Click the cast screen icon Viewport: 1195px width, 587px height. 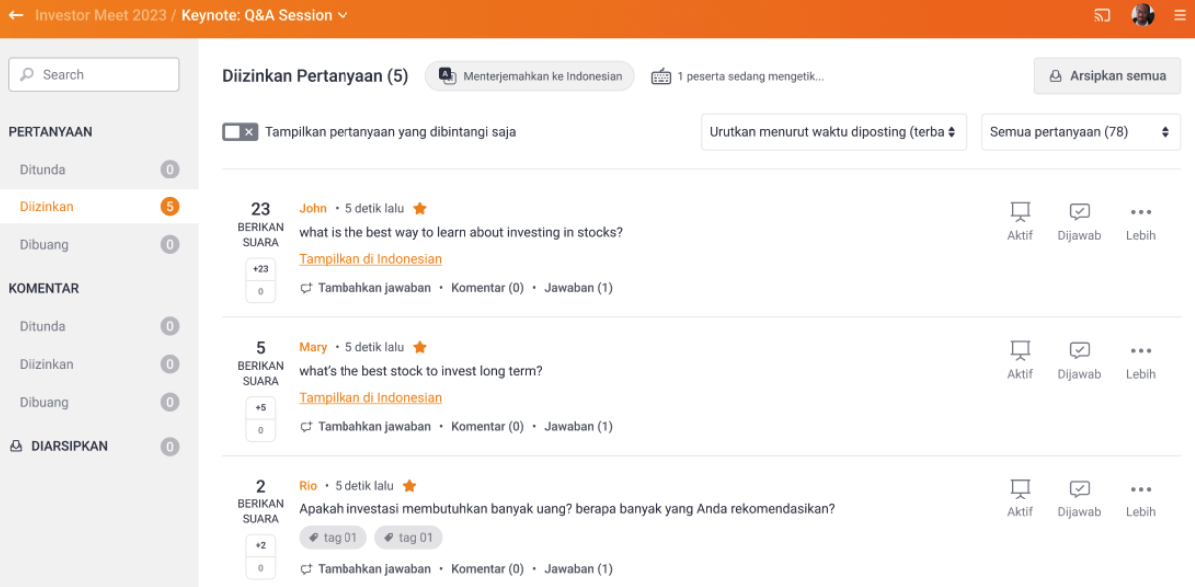pos(1102,15)
